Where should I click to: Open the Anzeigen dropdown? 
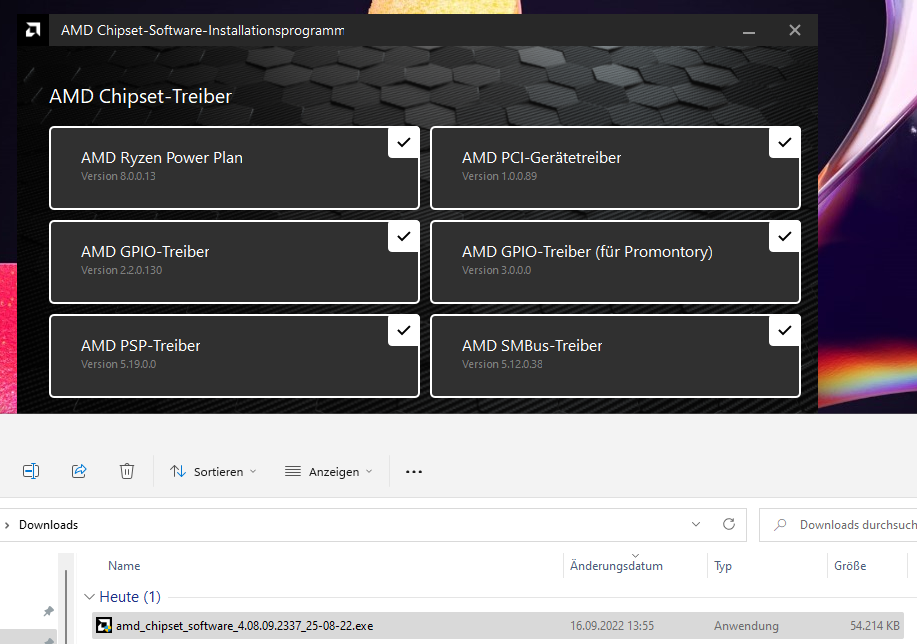[329, 471]
